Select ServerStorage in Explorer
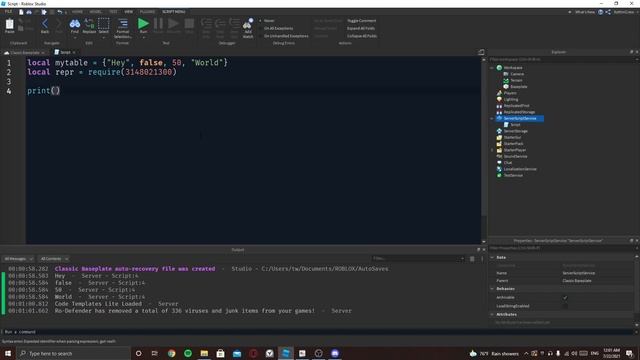This screenshot has height=360, width=640. 515,131
